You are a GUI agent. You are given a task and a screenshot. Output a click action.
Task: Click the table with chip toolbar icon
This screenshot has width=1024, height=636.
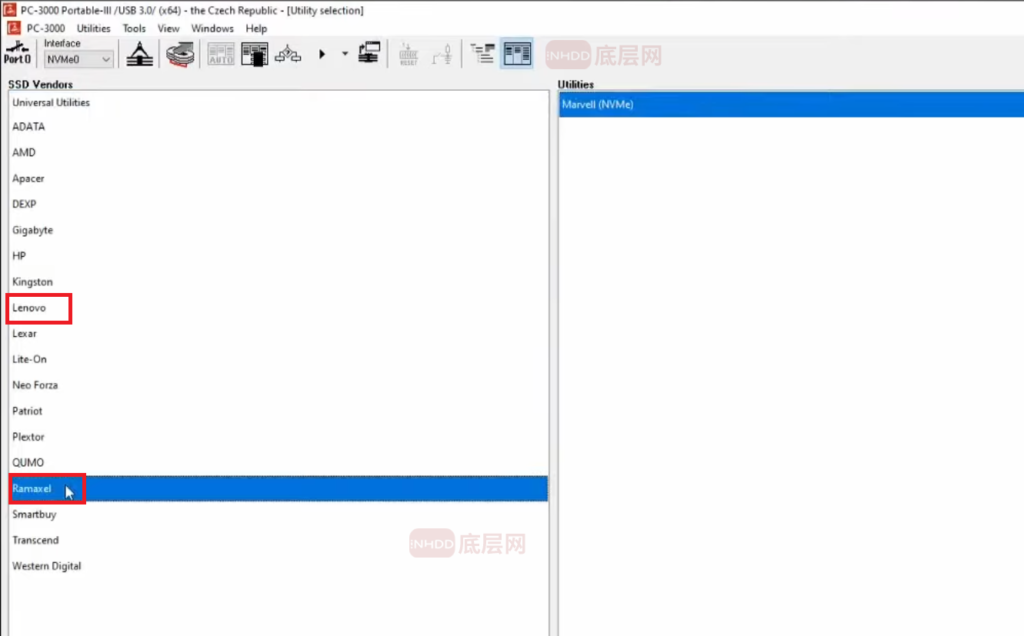click(x=255, y=54)
